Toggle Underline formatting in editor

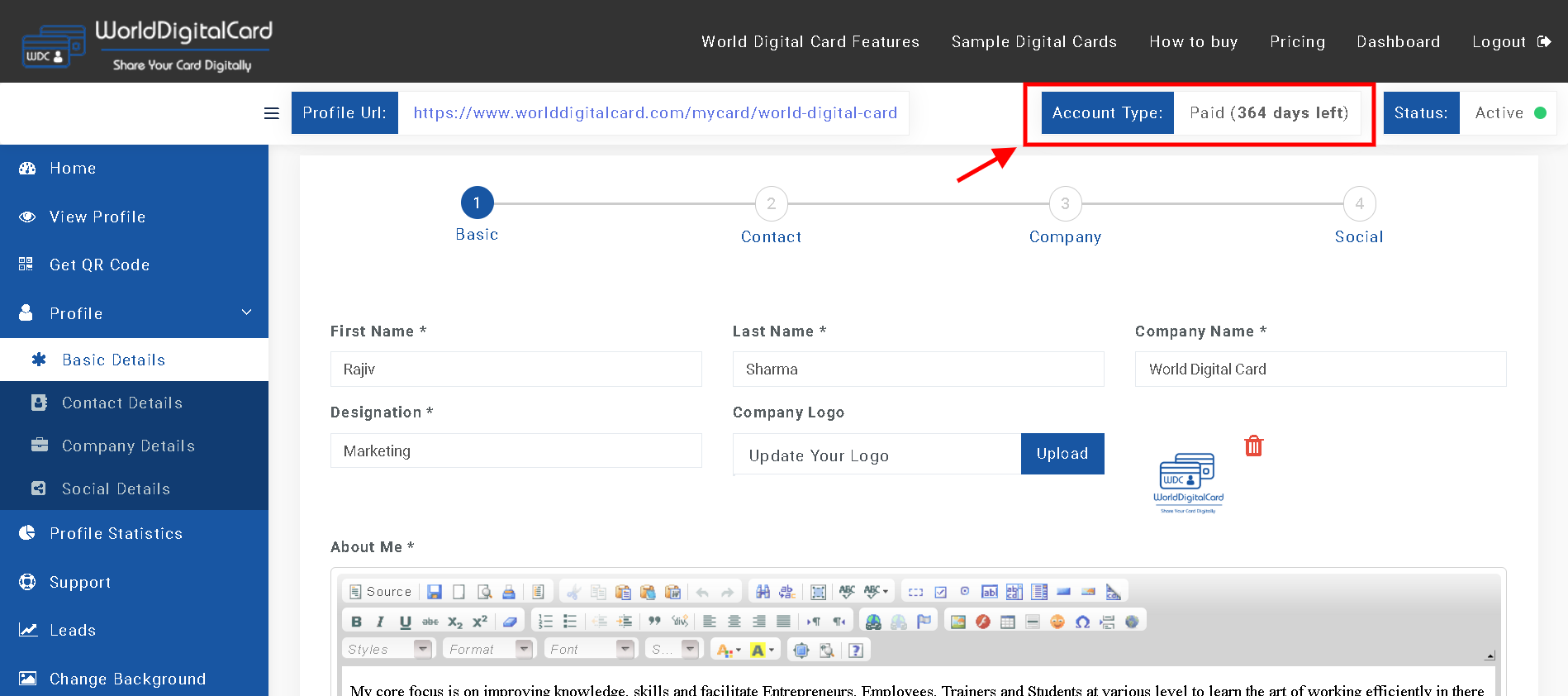405,622
